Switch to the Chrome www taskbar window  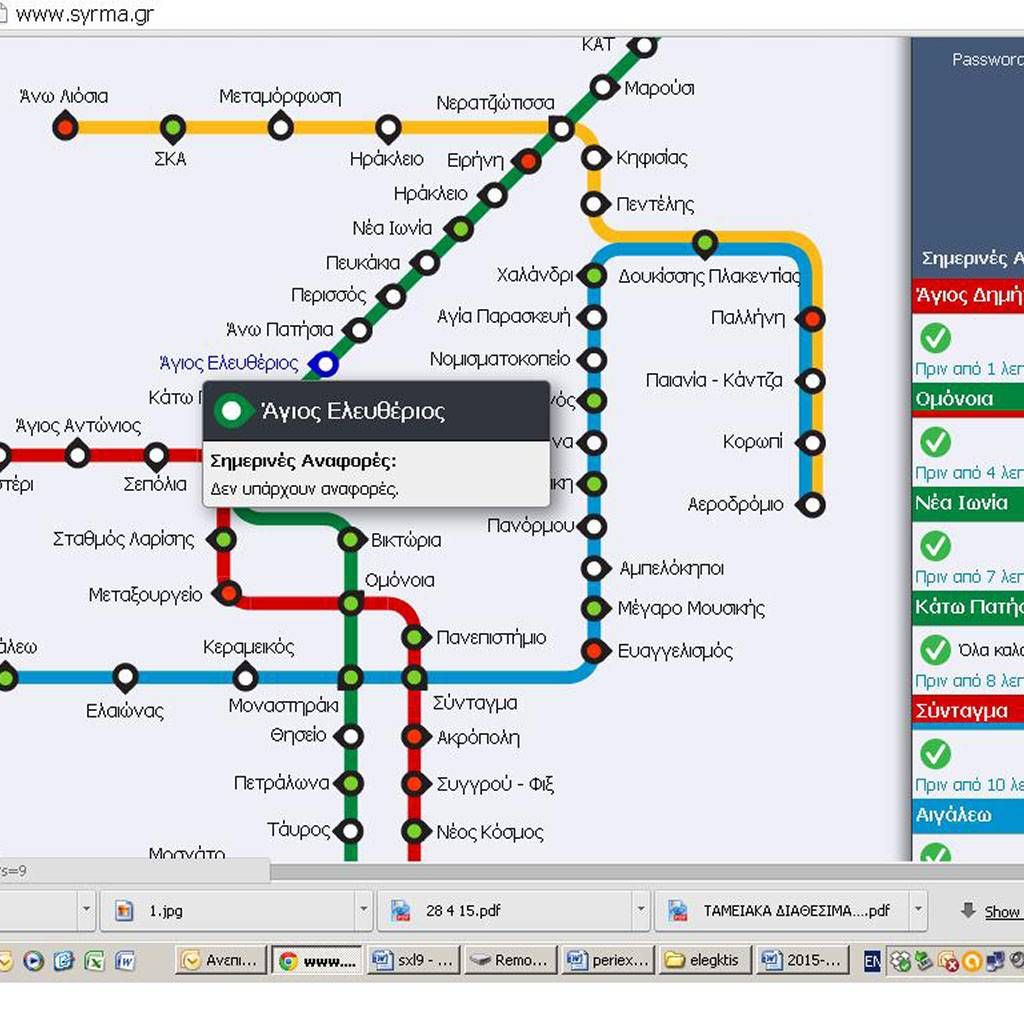pyautogui.click(x=317, y=960)
